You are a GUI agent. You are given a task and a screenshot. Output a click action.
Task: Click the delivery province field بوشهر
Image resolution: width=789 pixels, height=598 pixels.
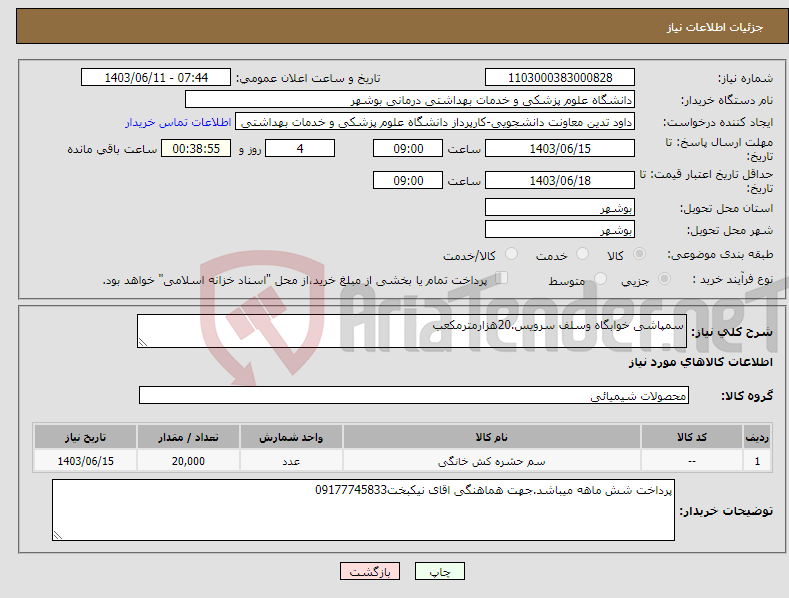coord(560,207)
